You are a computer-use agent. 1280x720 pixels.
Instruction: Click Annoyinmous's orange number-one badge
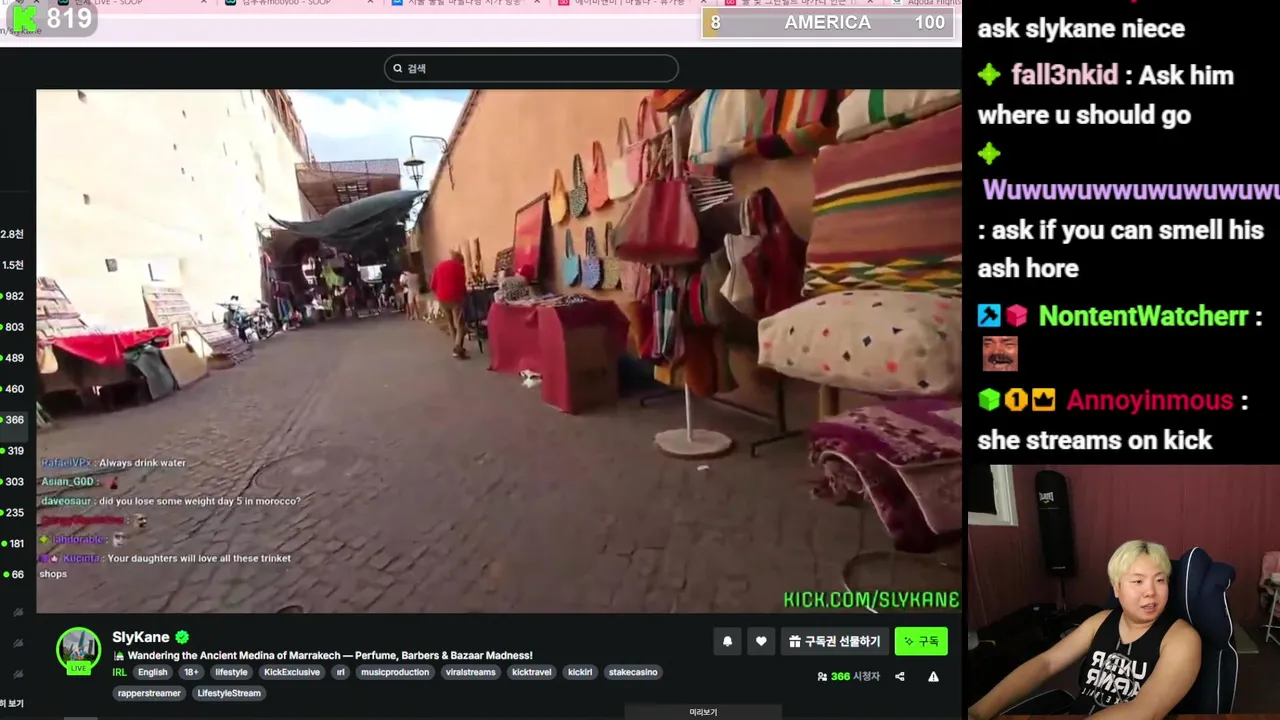click(1016, 400)
